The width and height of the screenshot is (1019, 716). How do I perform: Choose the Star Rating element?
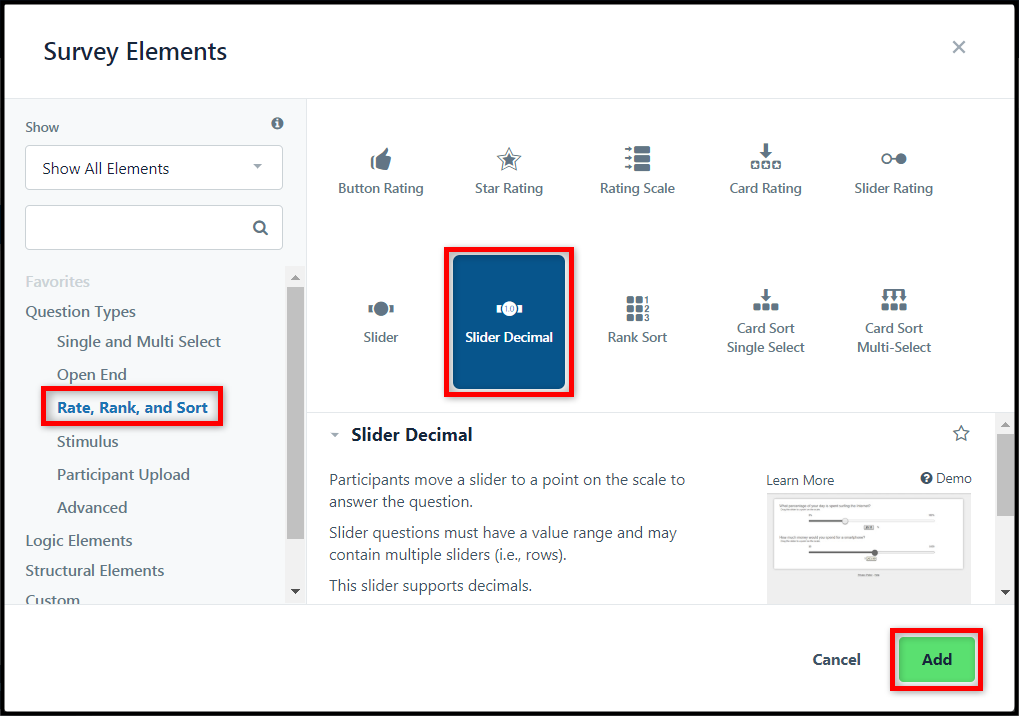point(509,172)
